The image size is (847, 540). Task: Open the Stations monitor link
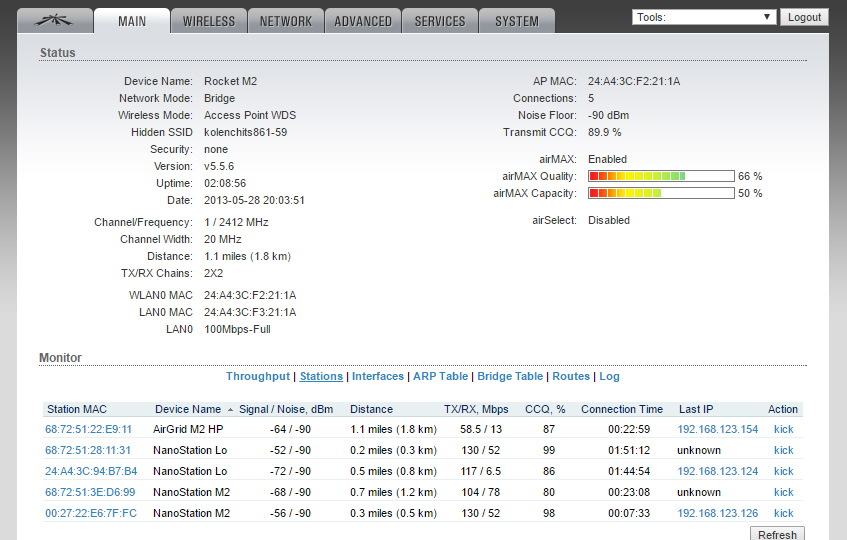(321, 376)
